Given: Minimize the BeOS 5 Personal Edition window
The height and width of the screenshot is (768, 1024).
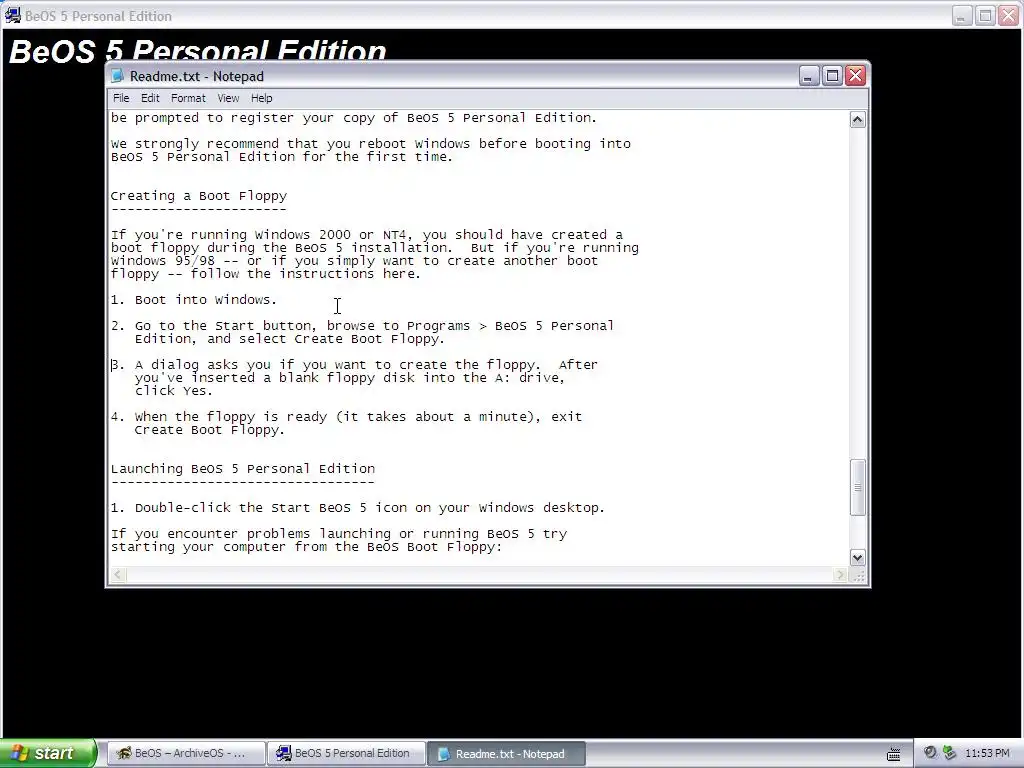Looking at the screenshot, I should [x=961, y=16].
